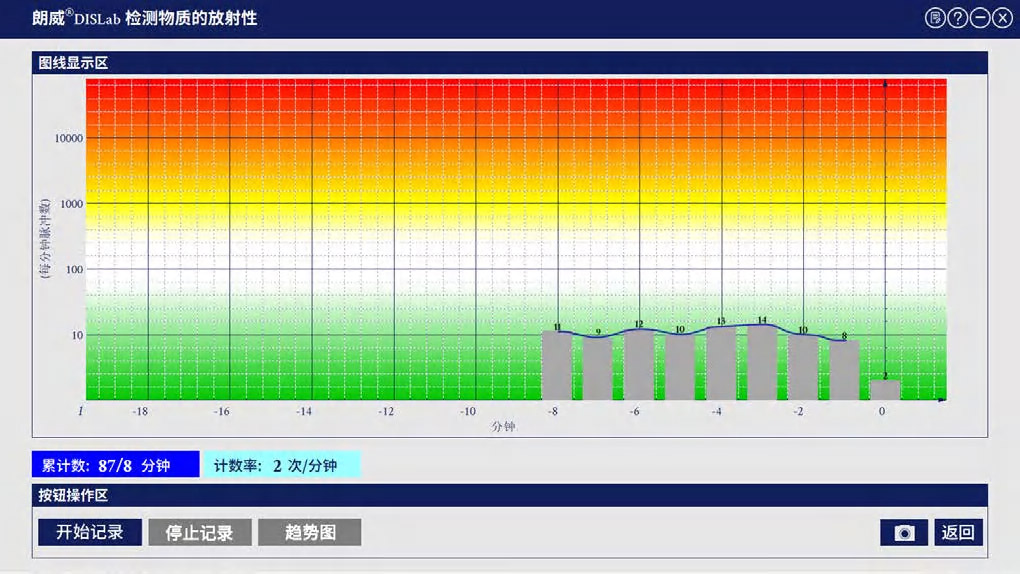Click the bar labeled 8 in chart

click(x=844, y=370)
